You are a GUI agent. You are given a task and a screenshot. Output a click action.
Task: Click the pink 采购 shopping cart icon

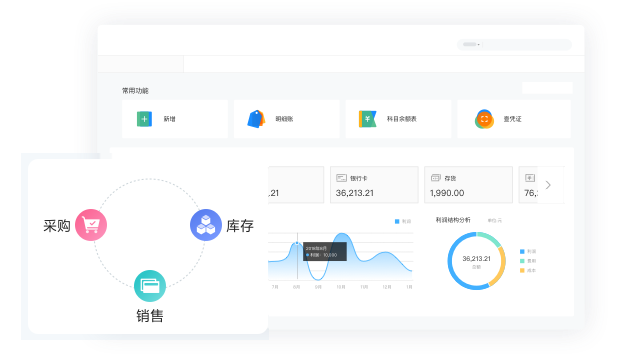coord(91,225)
